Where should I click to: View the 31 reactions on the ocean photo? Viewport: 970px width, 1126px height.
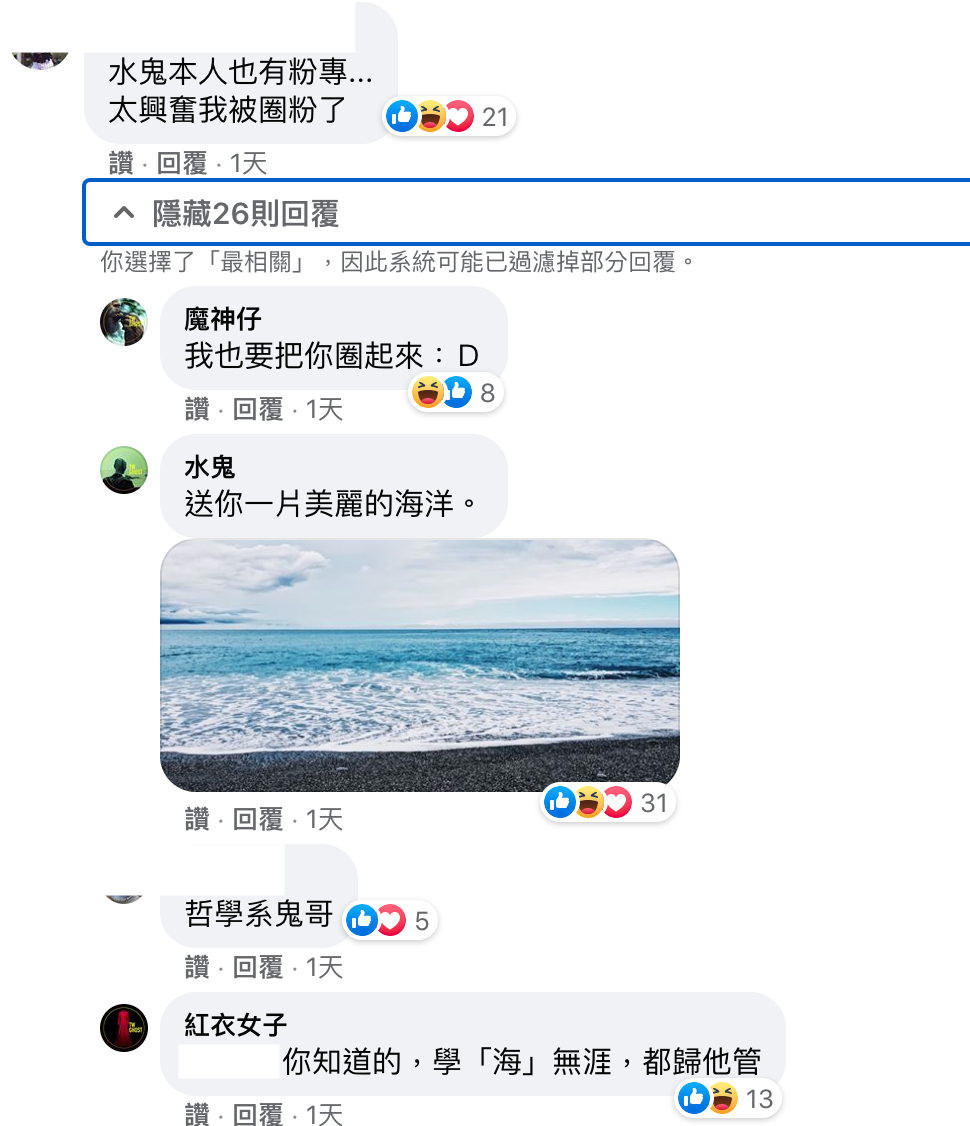[x=607, y=802]
